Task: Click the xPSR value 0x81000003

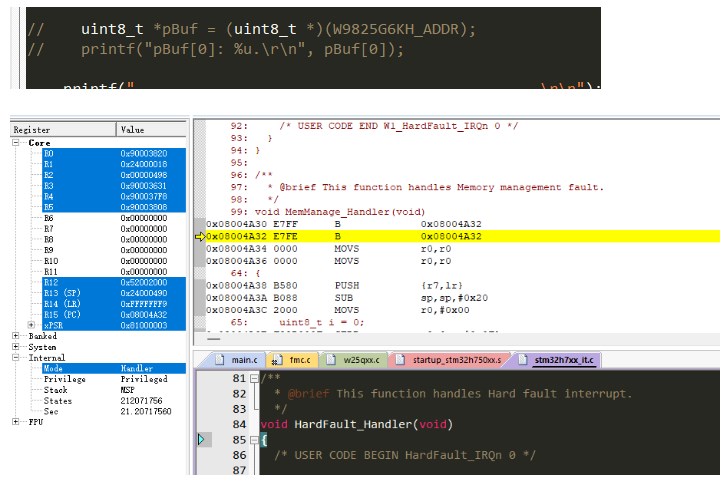Action: 144,325
